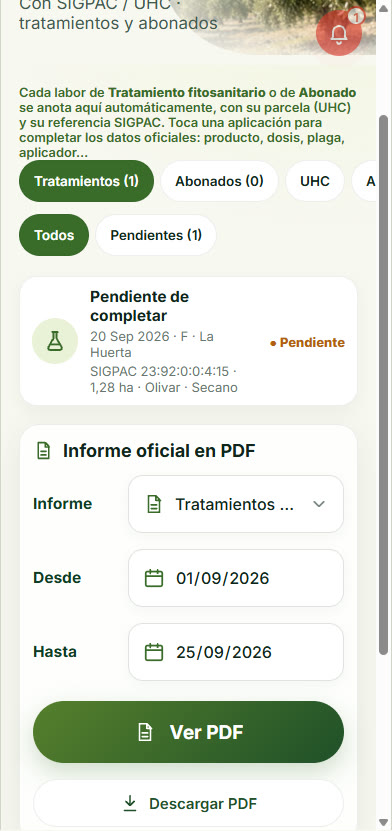This screenshot has height=831, width=392.
Task: Click the bold Tratamiento fitosanitario text
Action: 187,93
